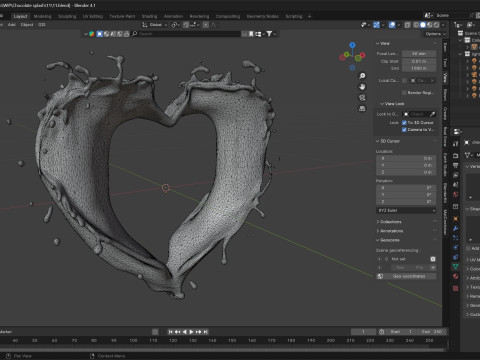The image size is (480, 360).
Task: Jump to the first frame button
Action: click(171, 332)
